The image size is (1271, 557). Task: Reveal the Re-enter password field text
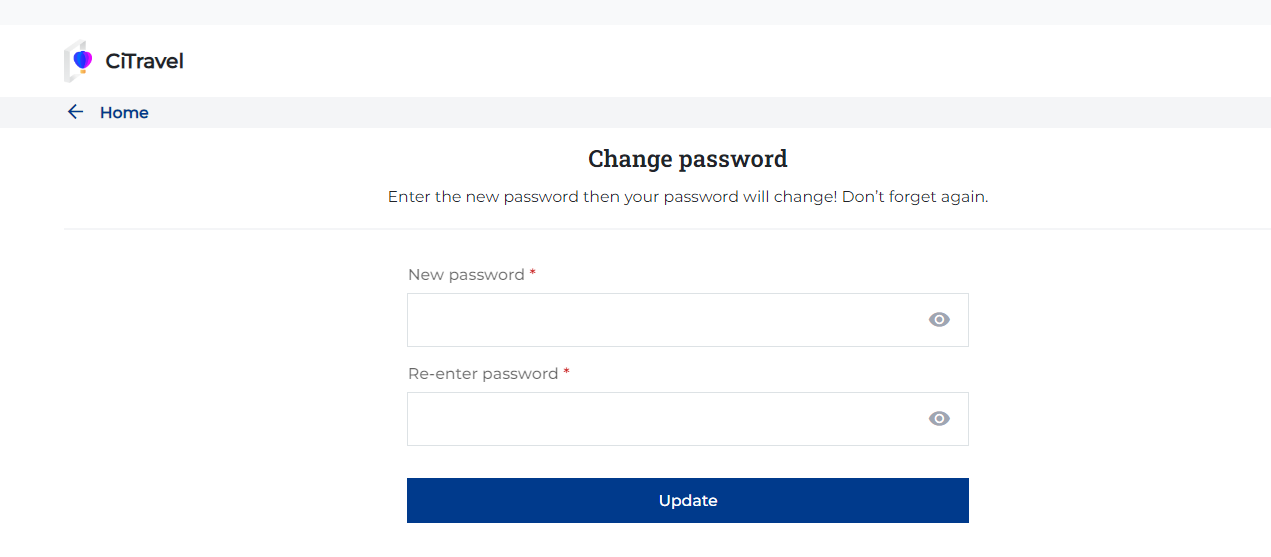pyautogui.click(x=939, y=419)
